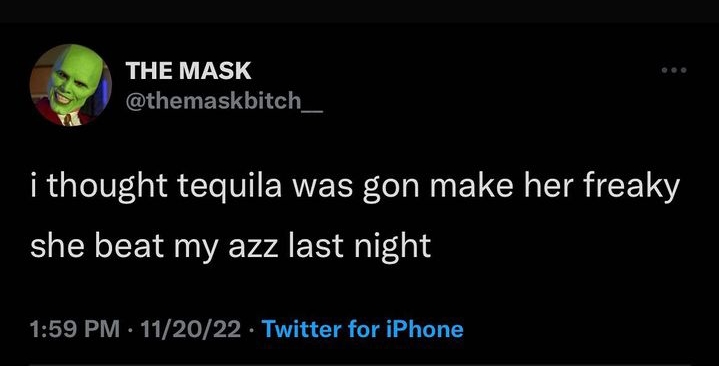This screenshot has width=719, height=366.
Task: Click the word 'night' ending the tweet
Action: coord(392,246)
